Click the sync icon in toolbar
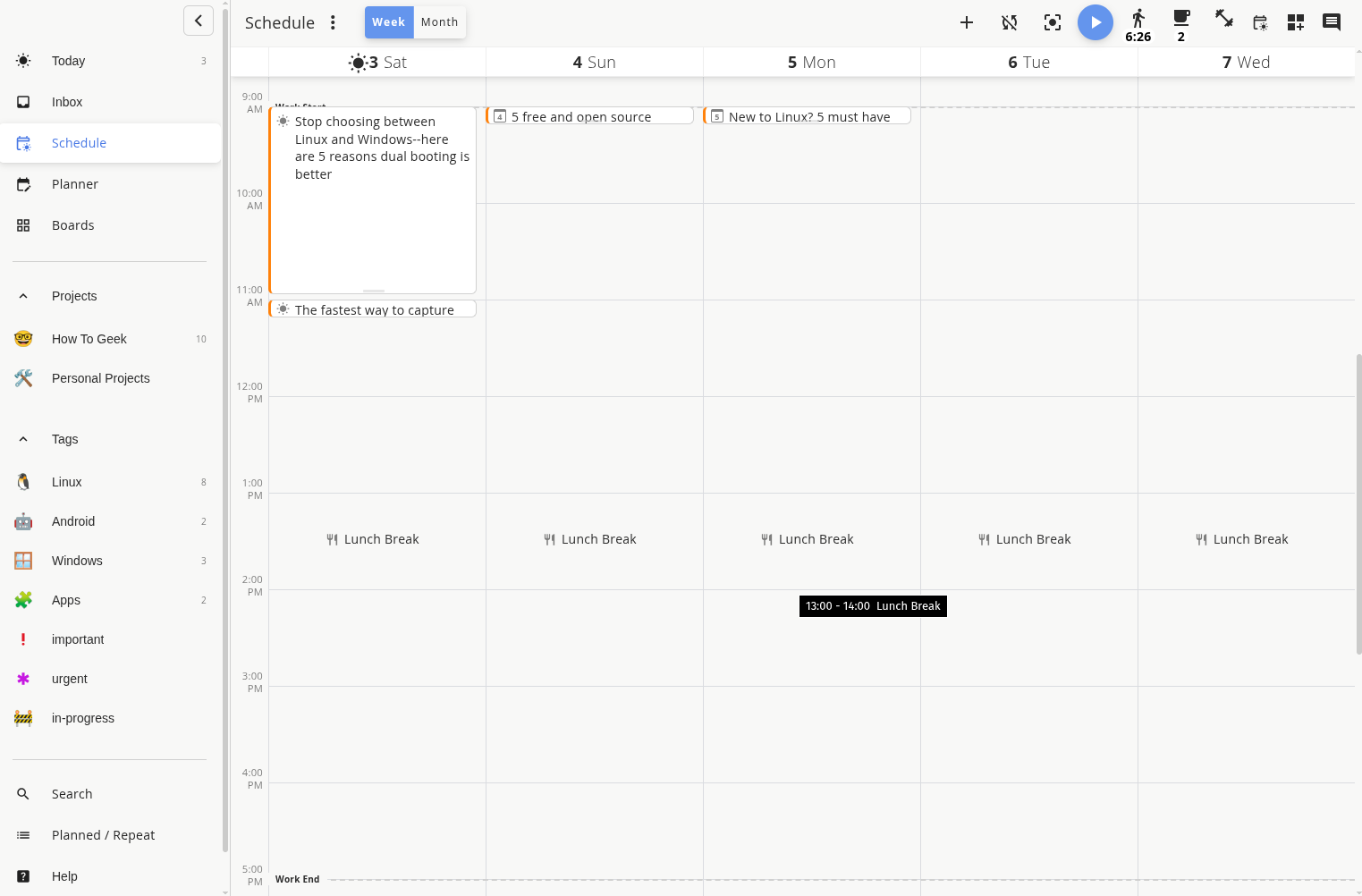Viewport: 1362px width, 896px height. click(1010, 22)
